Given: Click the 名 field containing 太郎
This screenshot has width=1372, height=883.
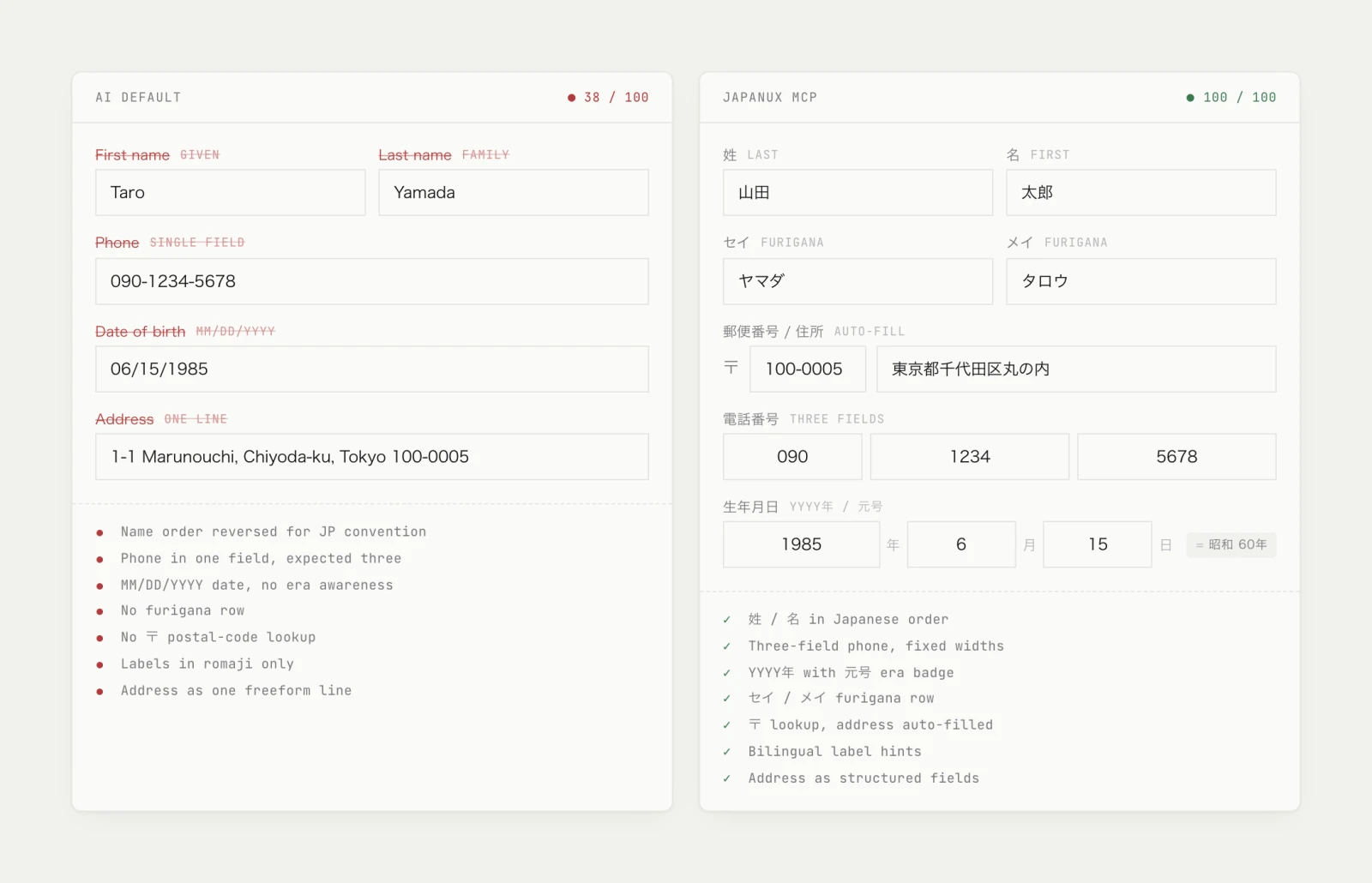Looking at the screenshot, I should point(1141,192).
